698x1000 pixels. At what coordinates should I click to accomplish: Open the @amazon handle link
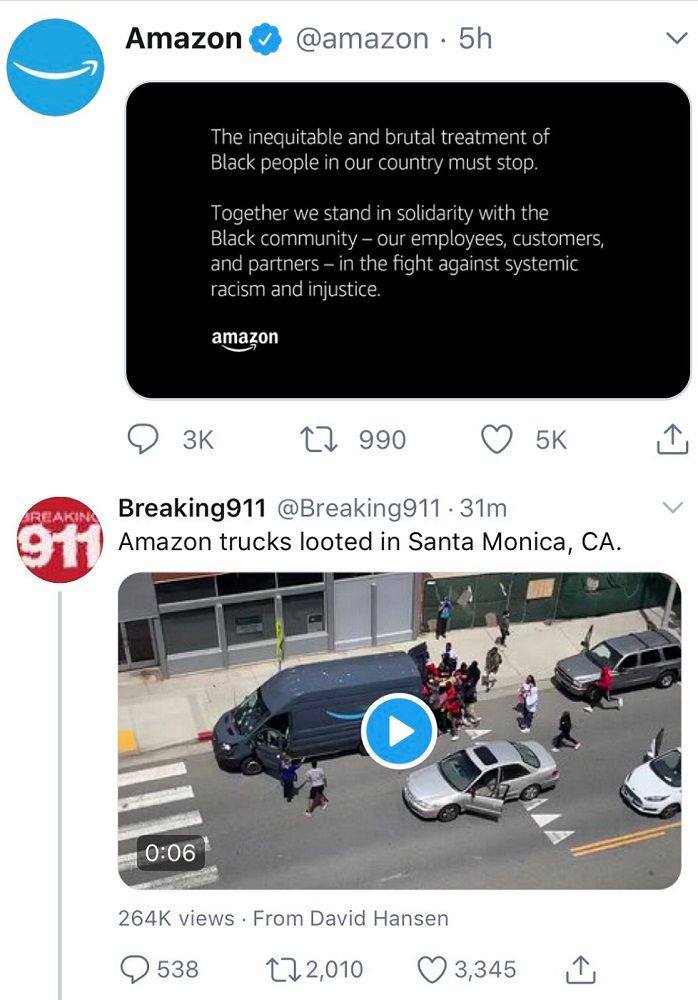[x=362, y=39]
